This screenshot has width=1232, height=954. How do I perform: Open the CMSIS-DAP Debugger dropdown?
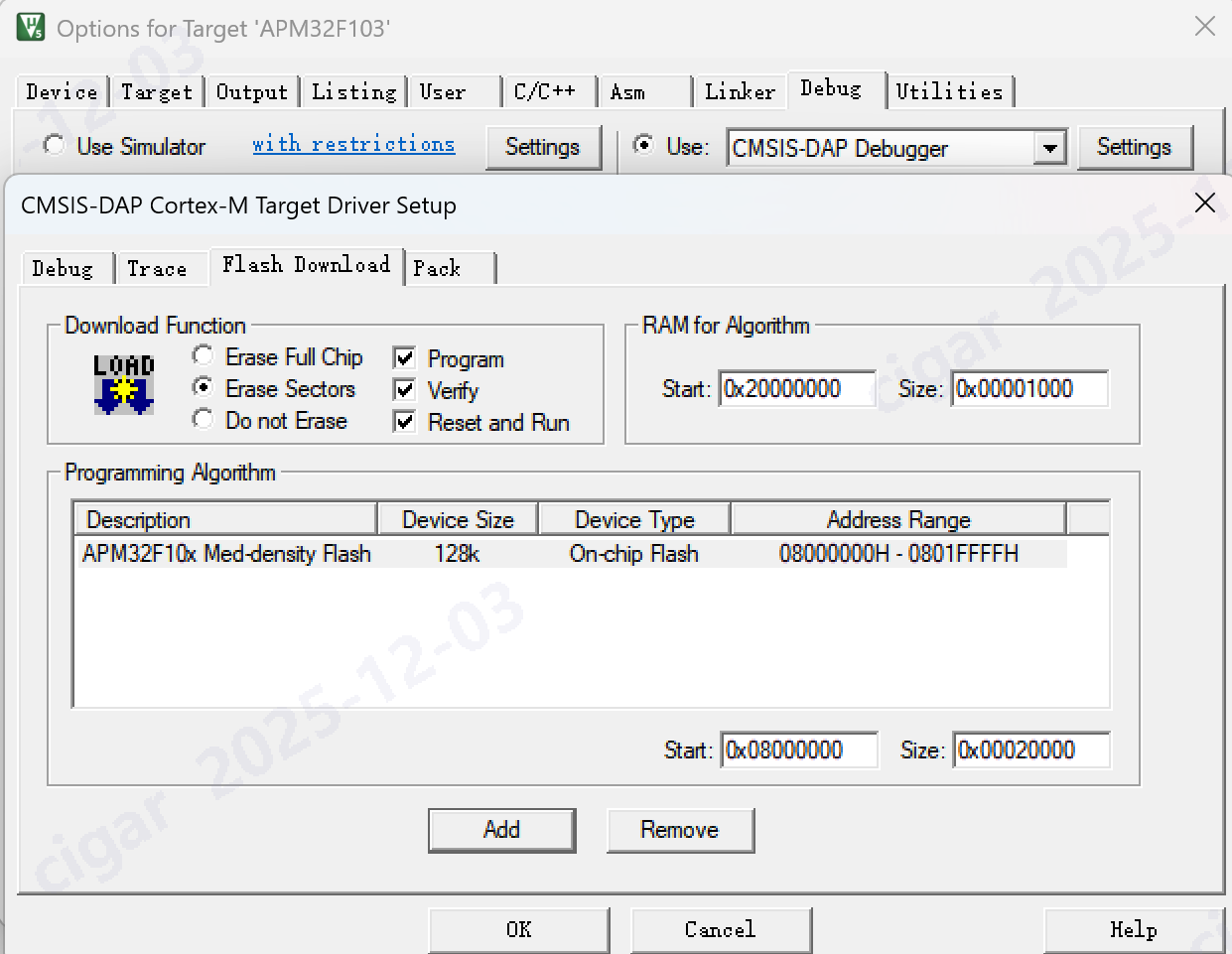1049,149
